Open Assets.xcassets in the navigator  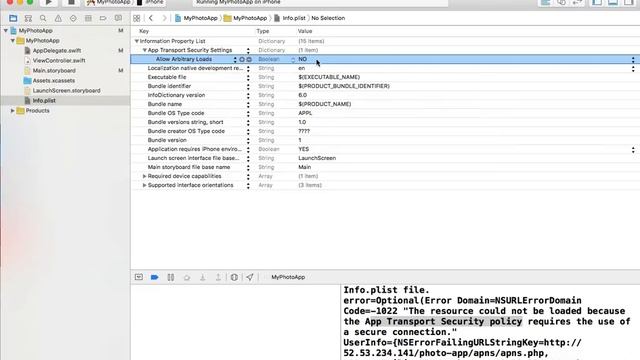coord(53,81)
